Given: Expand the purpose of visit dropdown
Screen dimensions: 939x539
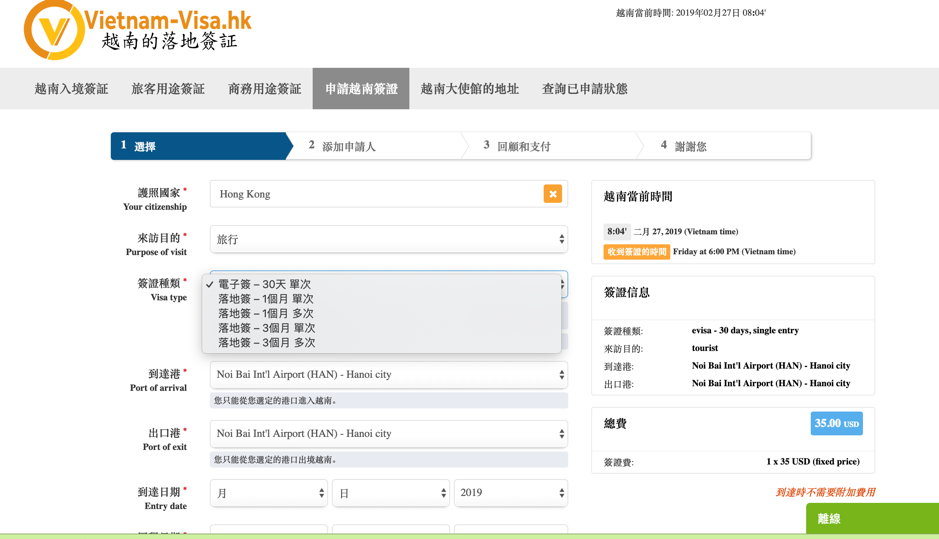Looking at the screenshot, I should click(388, 239).
